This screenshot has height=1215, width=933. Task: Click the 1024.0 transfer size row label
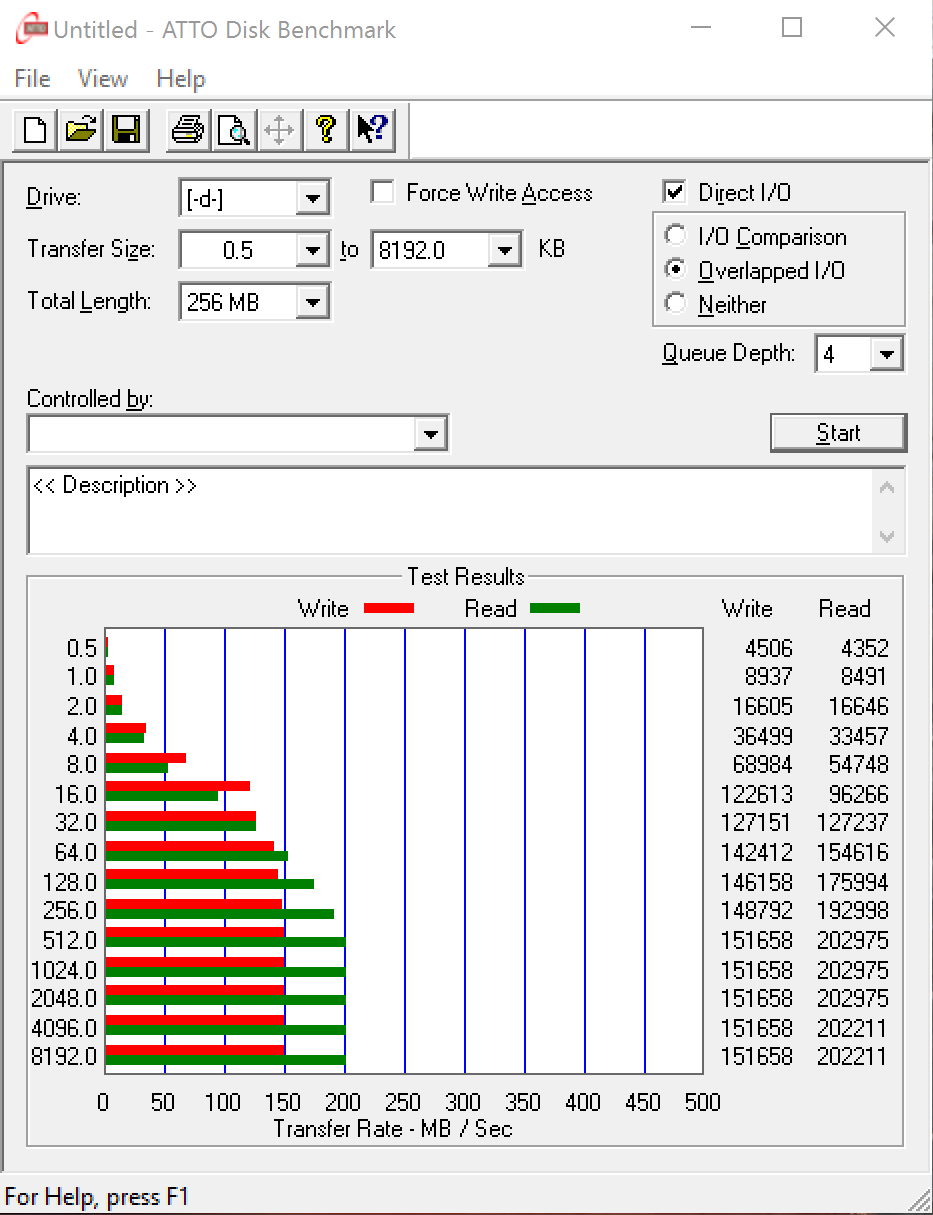tap(63, 969)
